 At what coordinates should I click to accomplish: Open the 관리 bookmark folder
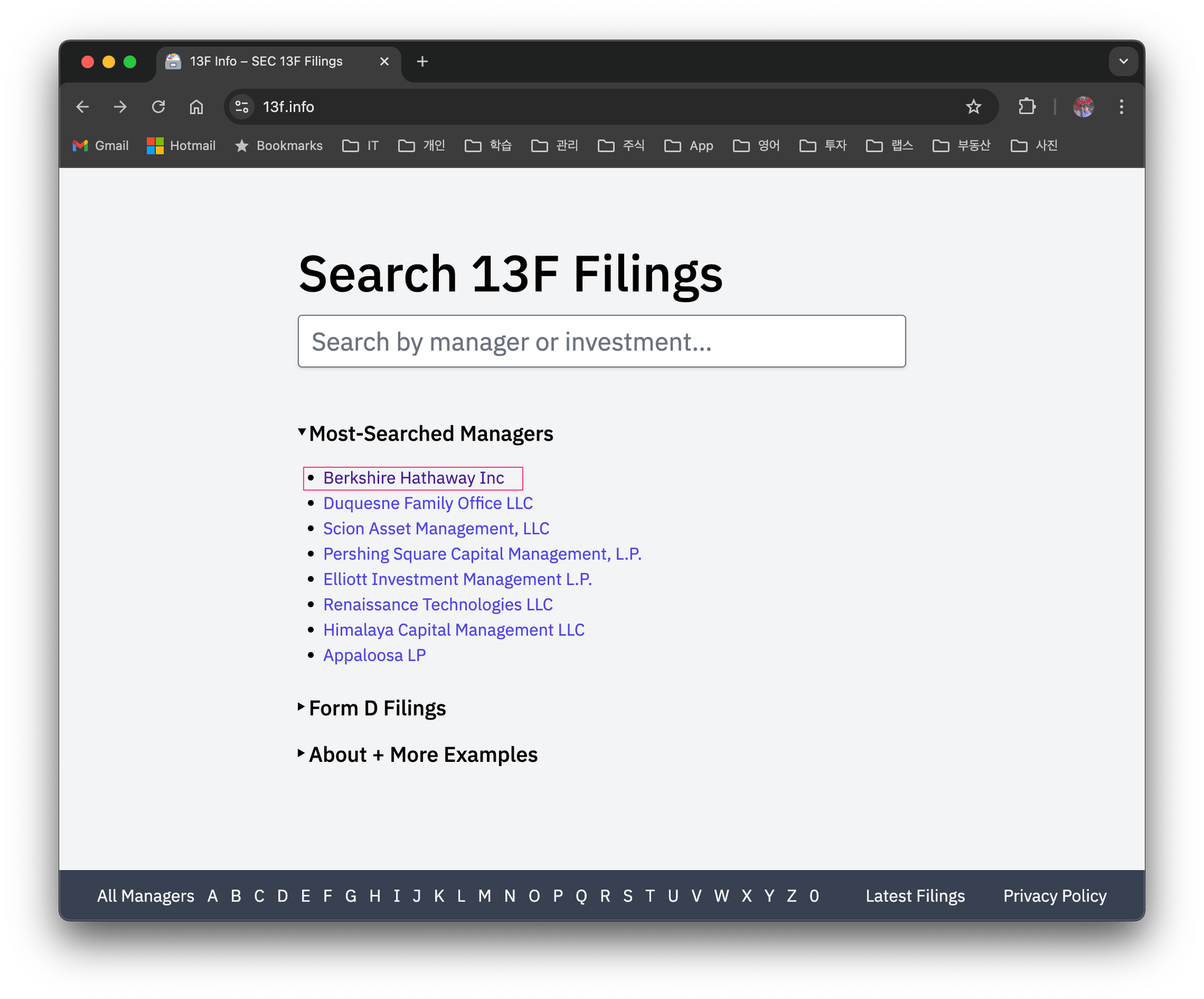click(555, 146)
